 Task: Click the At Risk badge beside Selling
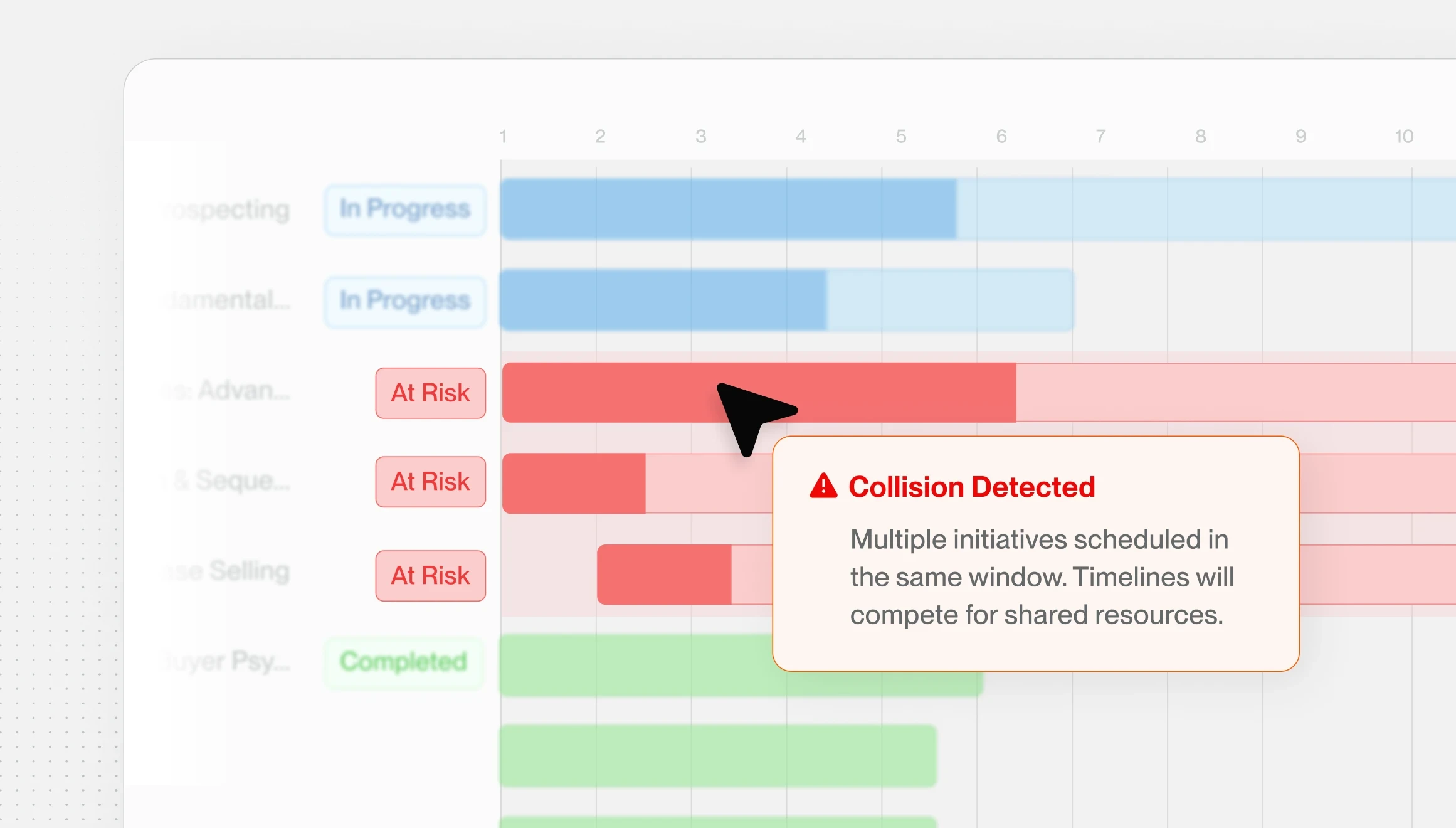point(431,576)
